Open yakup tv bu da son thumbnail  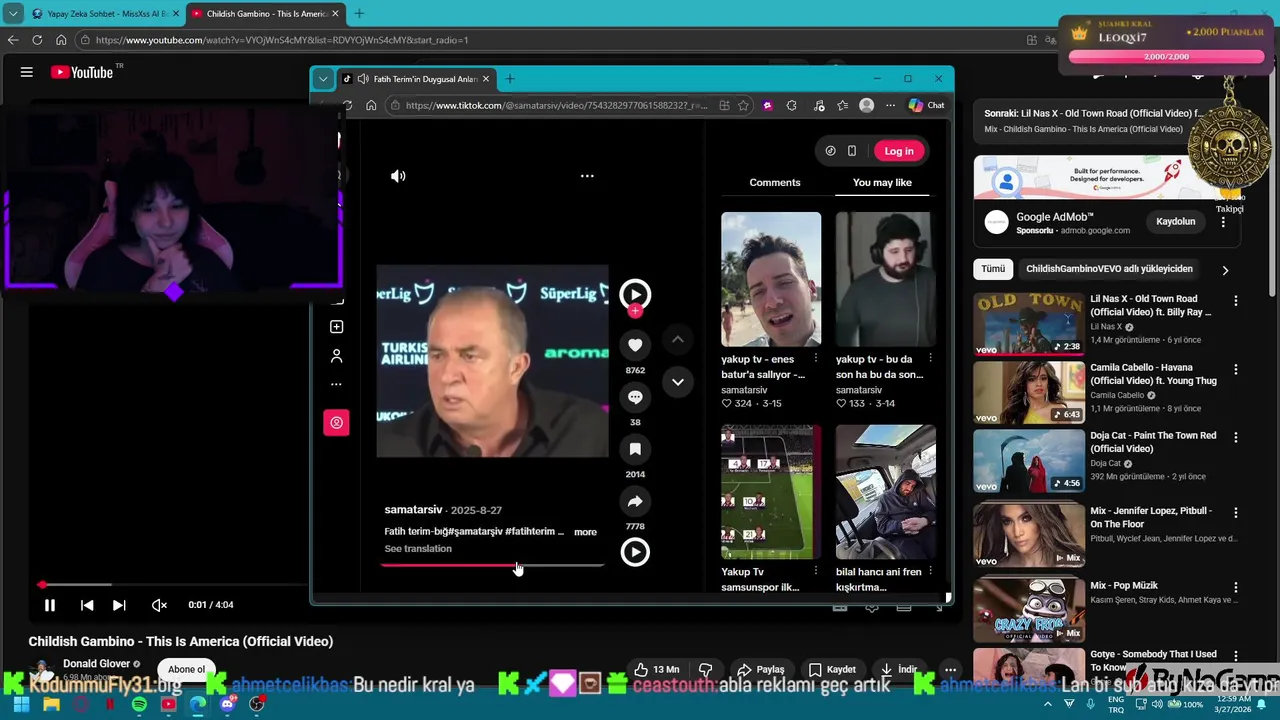point(886,279)
